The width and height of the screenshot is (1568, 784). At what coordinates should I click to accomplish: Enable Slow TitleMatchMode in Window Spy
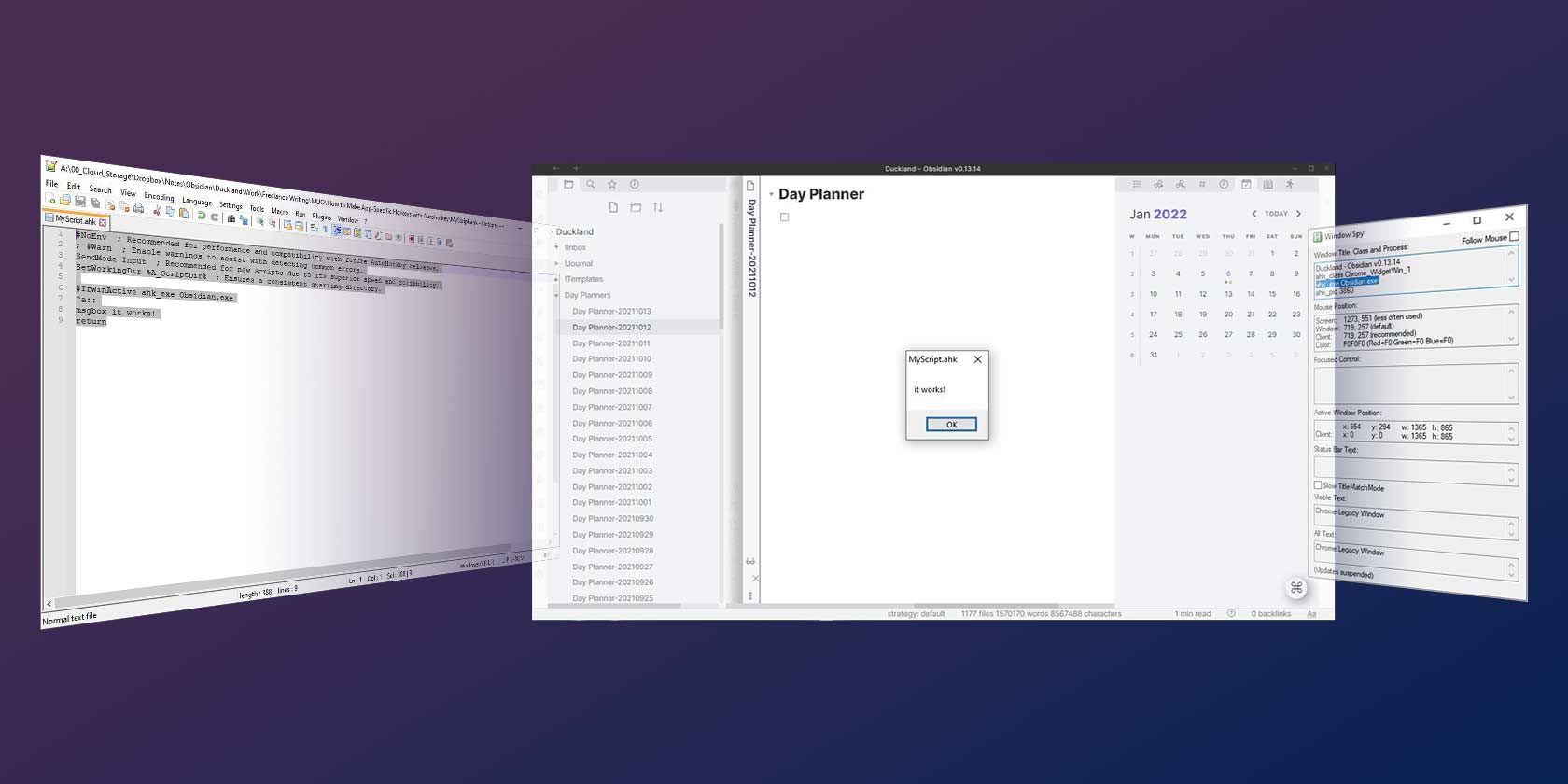pos(1318,485)
